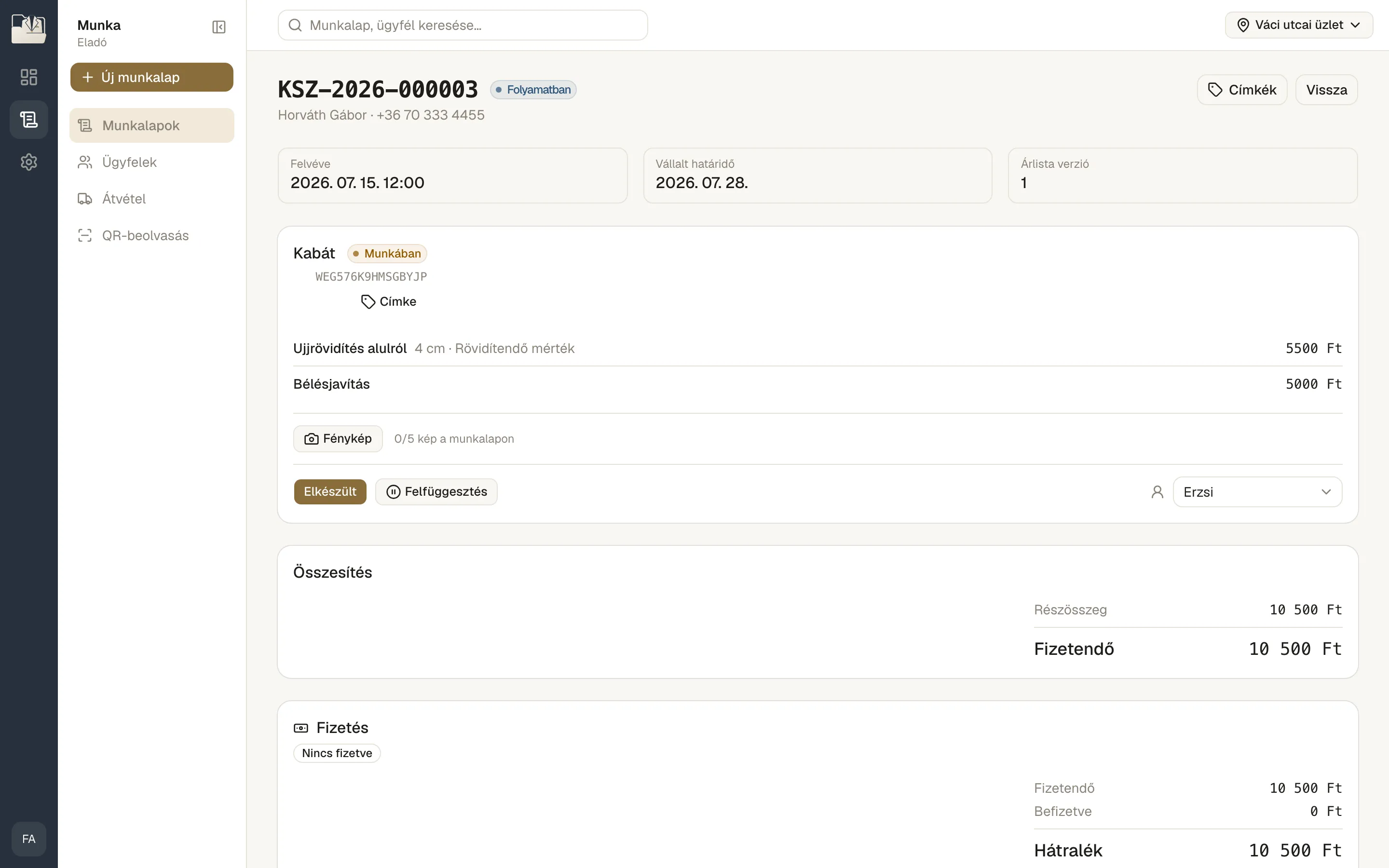Click the Új munkalap button
This screenshot has width=1389, height=868.
tap(151, 77)
